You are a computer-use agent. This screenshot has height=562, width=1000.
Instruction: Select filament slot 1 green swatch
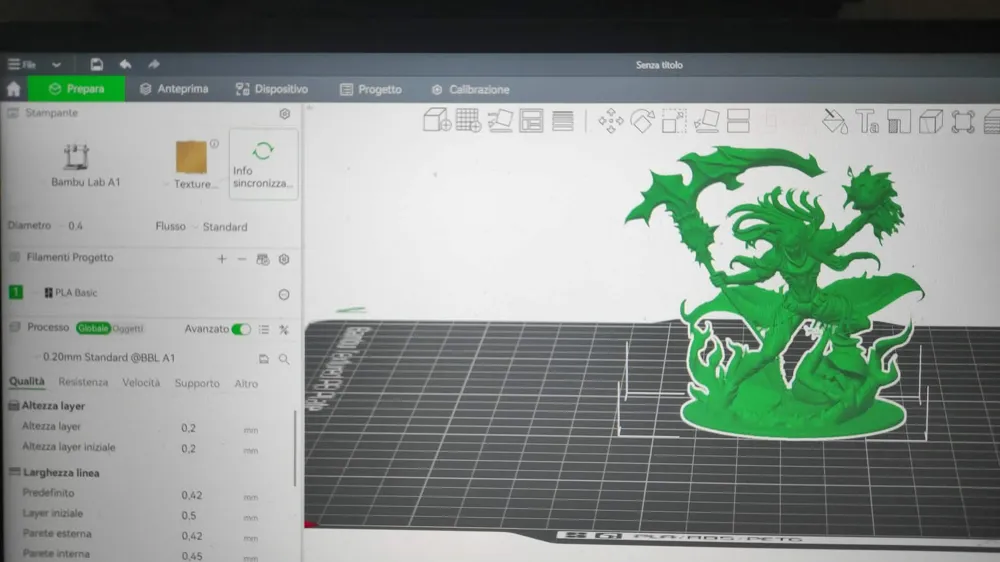point(16,292)
